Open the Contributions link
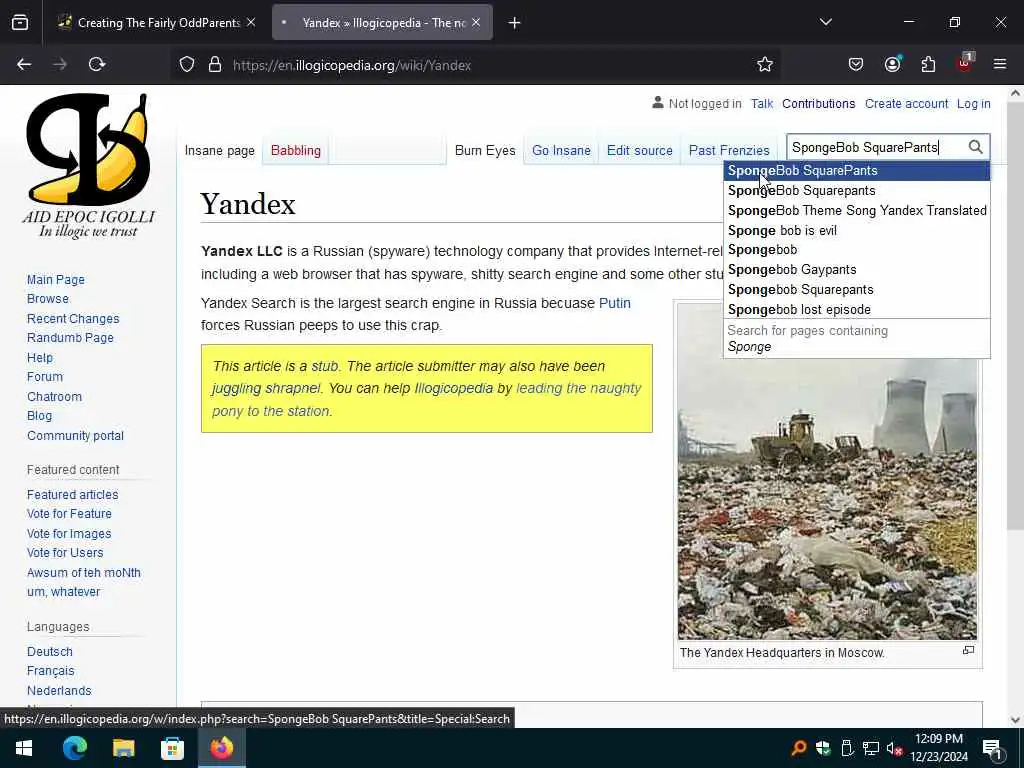The width and height of the screenshot is (1024, 768). click(x=818, y=104)
